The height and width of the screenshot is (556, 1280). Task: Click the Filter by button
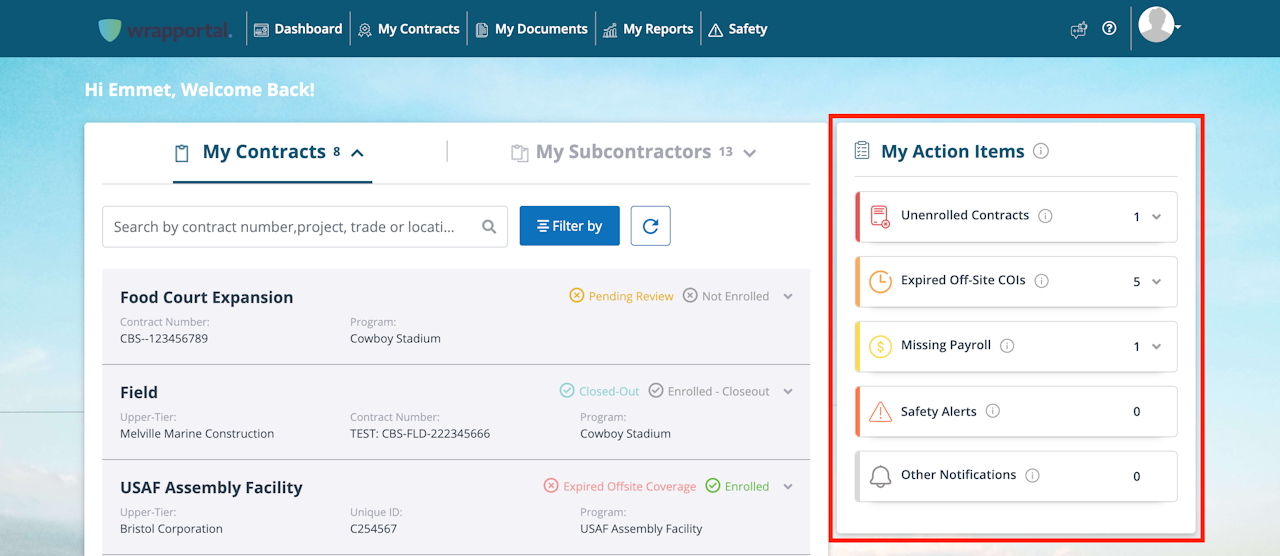pos(569,226)
